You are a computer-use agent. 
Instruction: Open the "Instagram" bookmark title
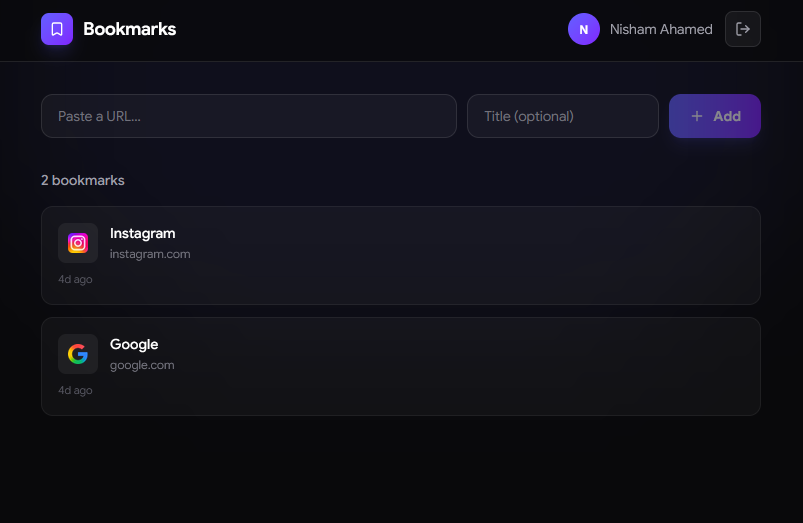point(142,233)
